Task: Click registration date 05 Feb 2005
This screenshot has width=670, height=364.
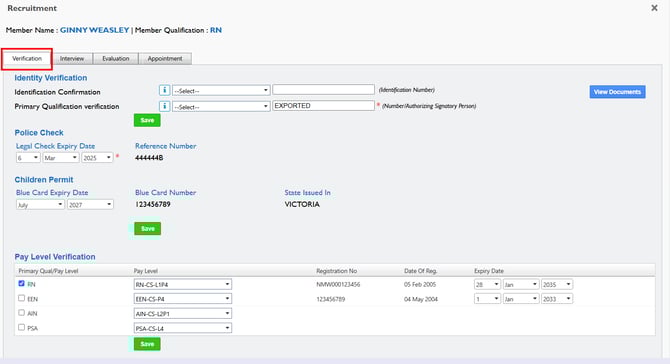Action: pyautogui.click(x=420, y=284)
